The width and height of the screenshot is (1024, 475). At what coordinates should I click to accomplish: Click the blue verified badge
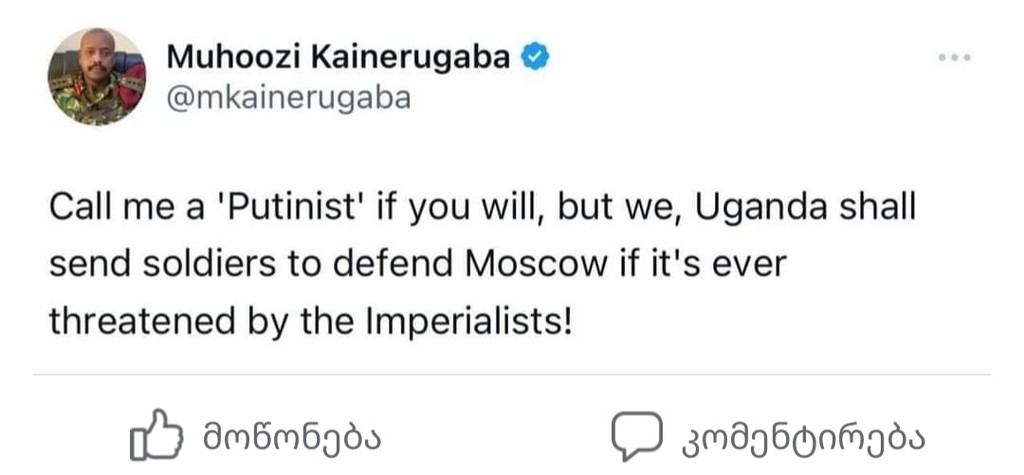click(x=537, y=58)
